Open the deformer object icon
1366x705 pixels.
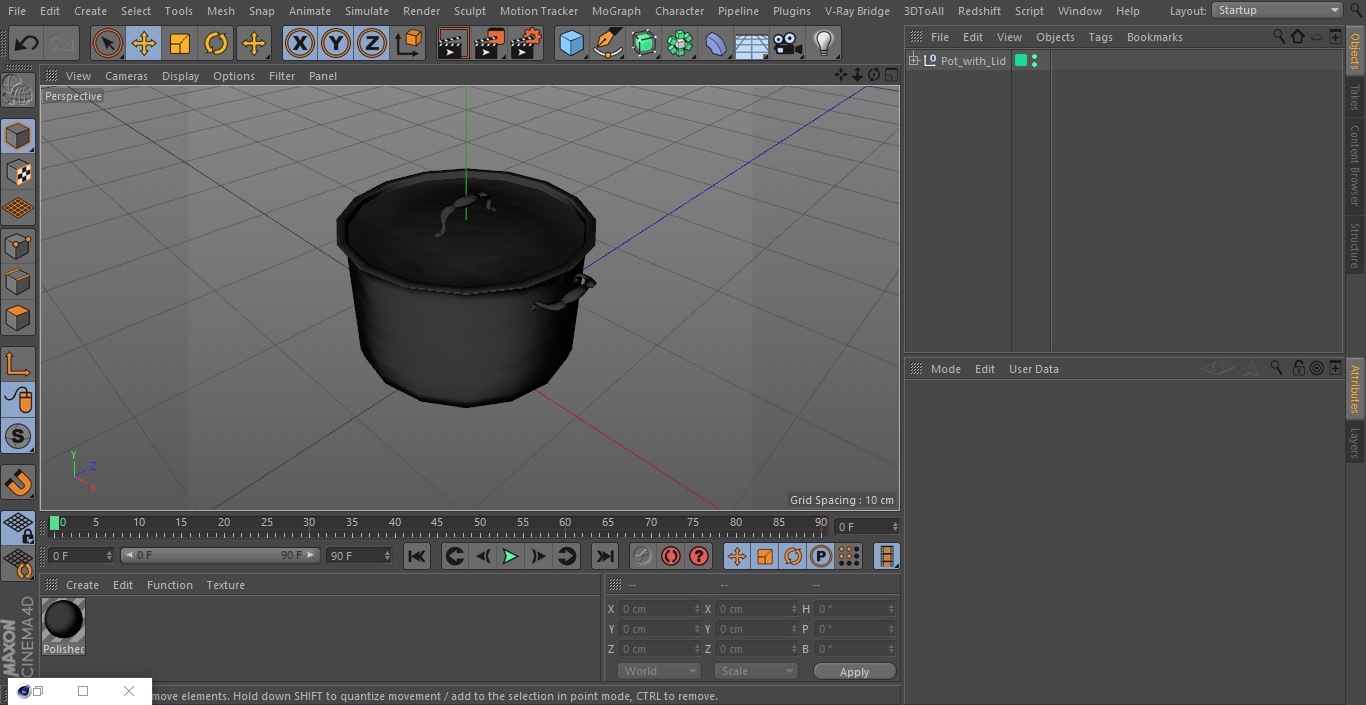(716, 44)
